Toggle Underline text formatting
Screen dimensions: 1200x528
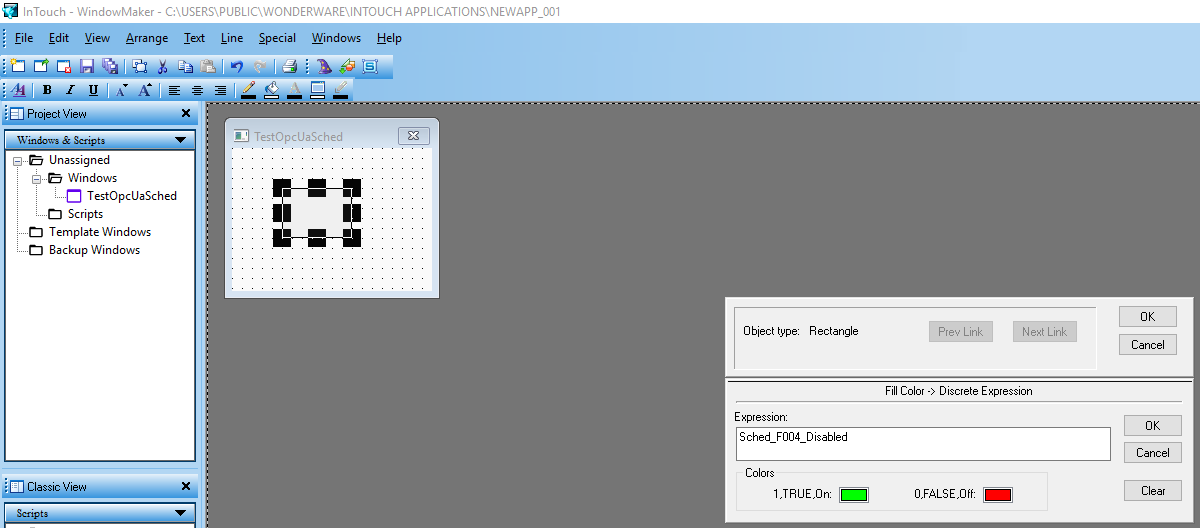[93, 90]
